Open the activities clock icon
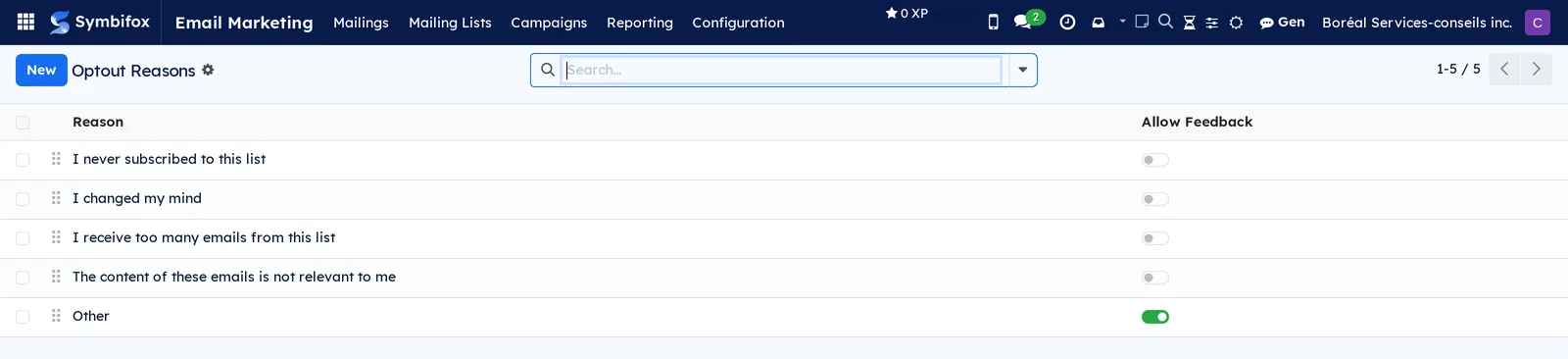Image resolution: width=1568 pixels, height=359 pixels. [1067, 22]
